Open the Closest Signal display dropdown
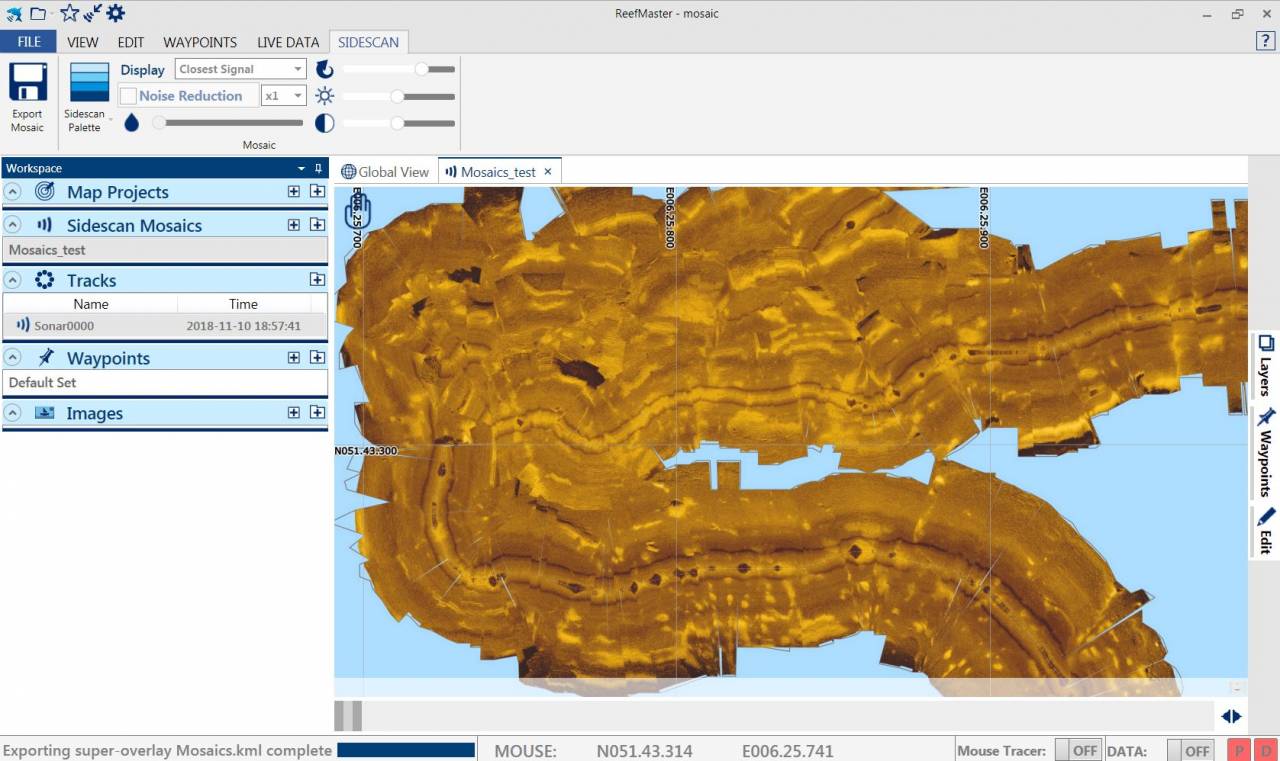Viewport: 1280px width, 761px height. (240, 69)
